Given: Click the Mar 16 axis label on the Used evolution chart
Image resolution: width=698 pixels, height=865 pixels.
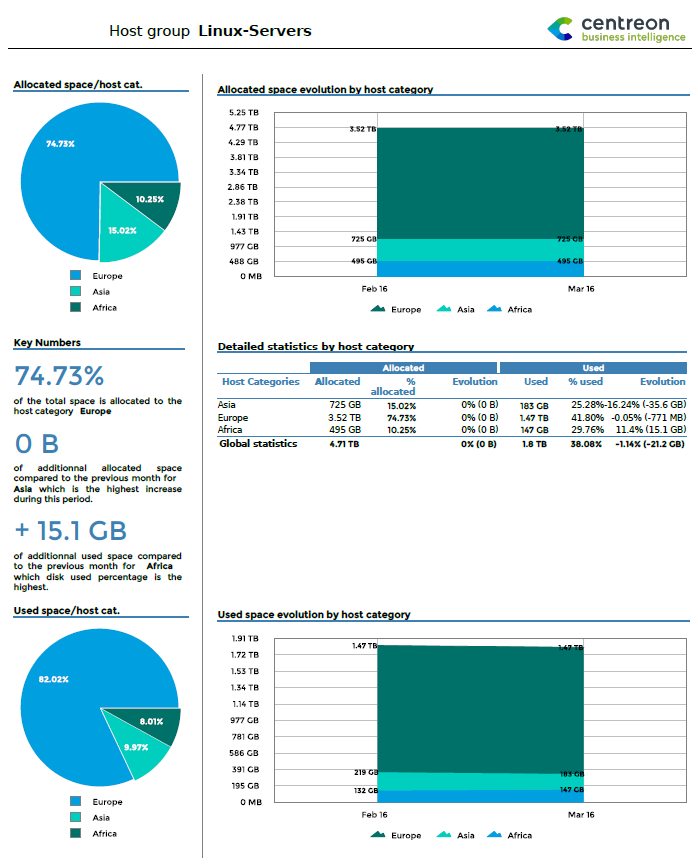Looking at the screenshot, I should pos(581,815).
